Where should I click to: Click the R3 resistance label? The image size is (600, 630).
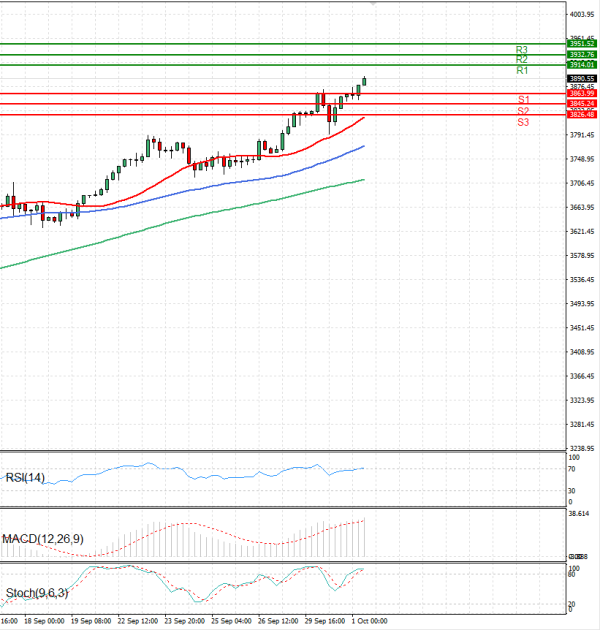pos(522,49)
